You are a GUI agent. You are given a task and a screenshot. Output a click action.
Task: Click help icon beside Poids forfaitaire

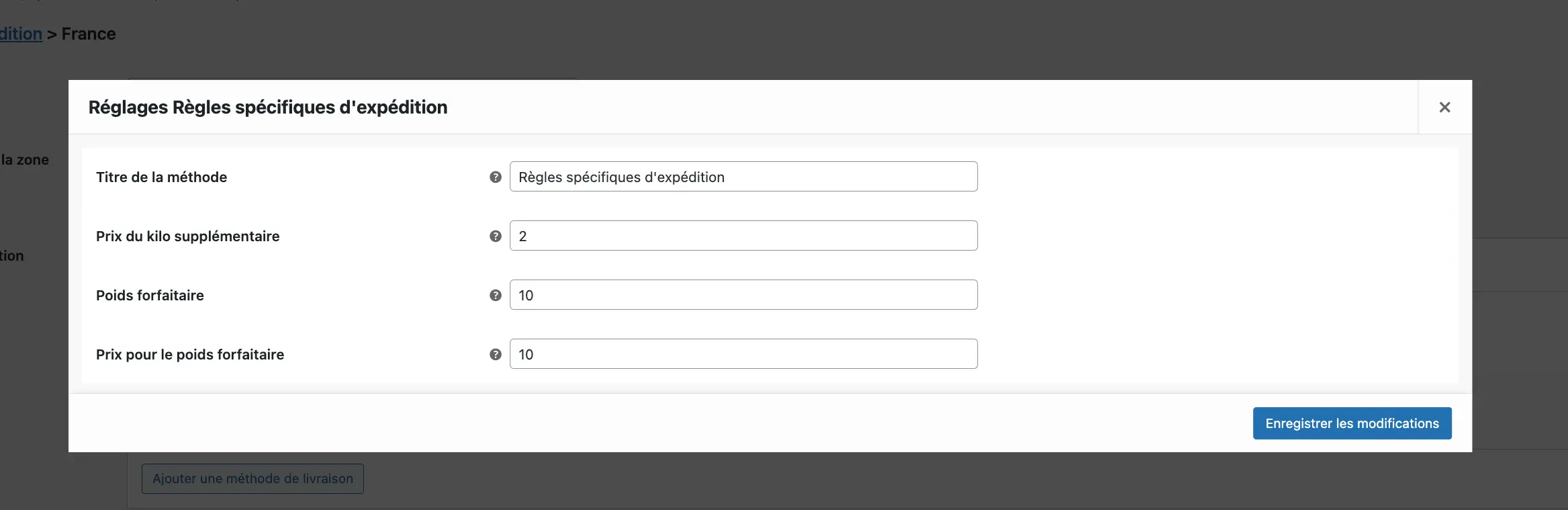click(x=496, y=296)
